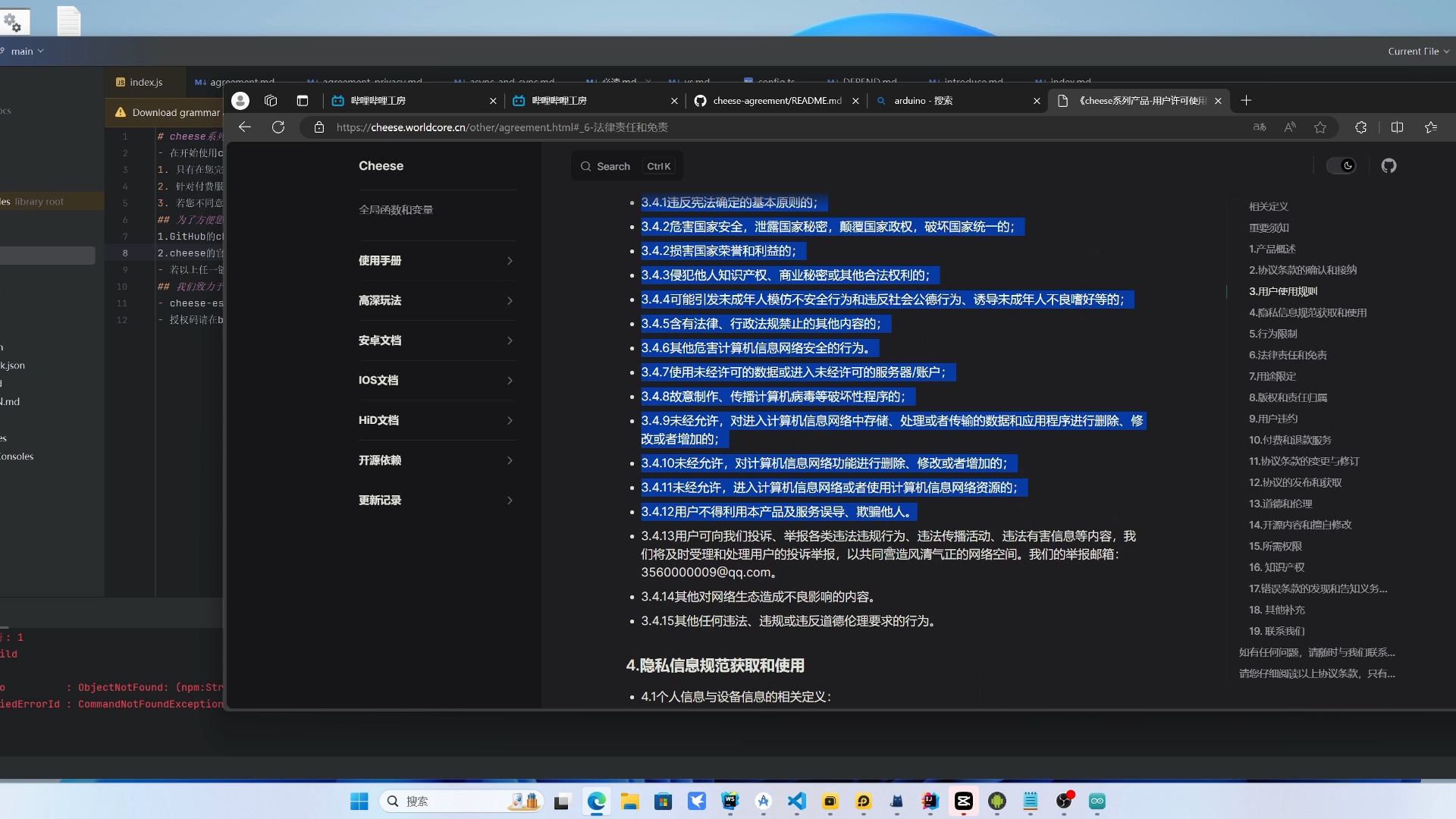Close the arduino - 搜索 tab

(x=1037, y=101)
